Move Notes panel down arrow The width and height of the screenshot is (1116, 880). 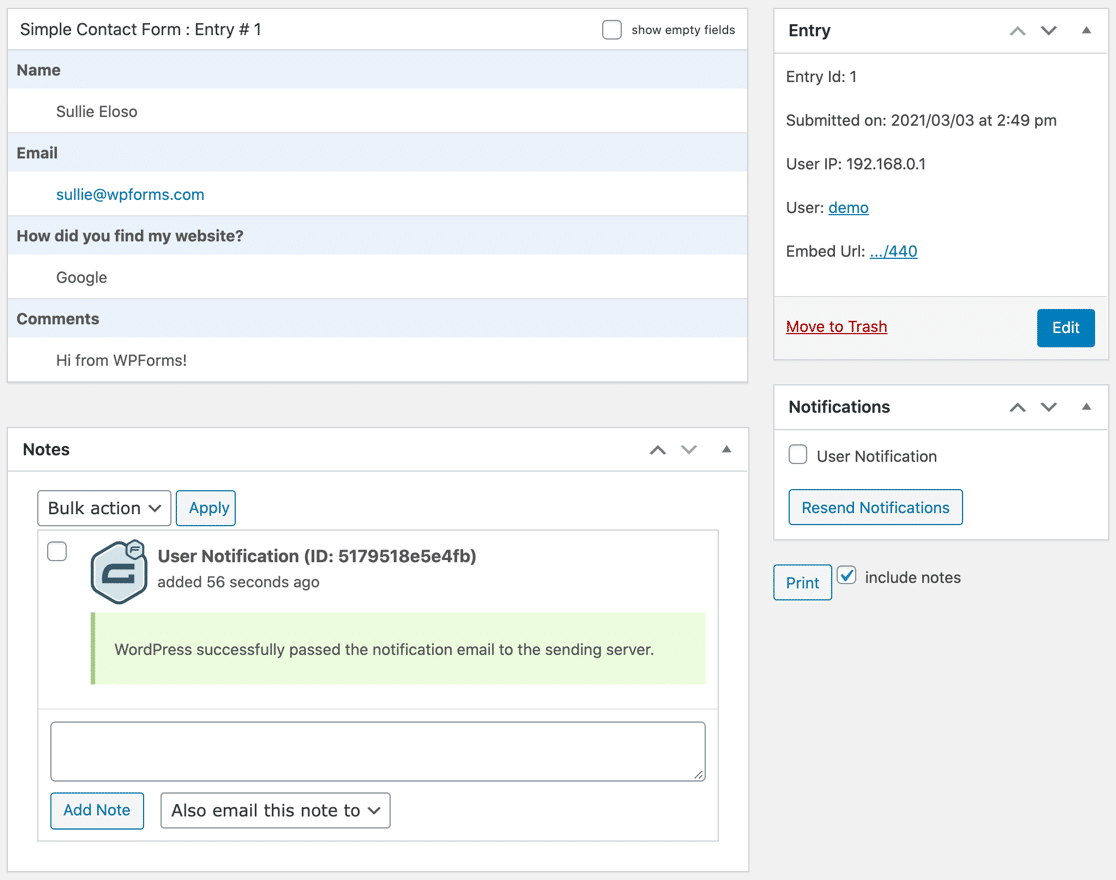tap(689, 450)
